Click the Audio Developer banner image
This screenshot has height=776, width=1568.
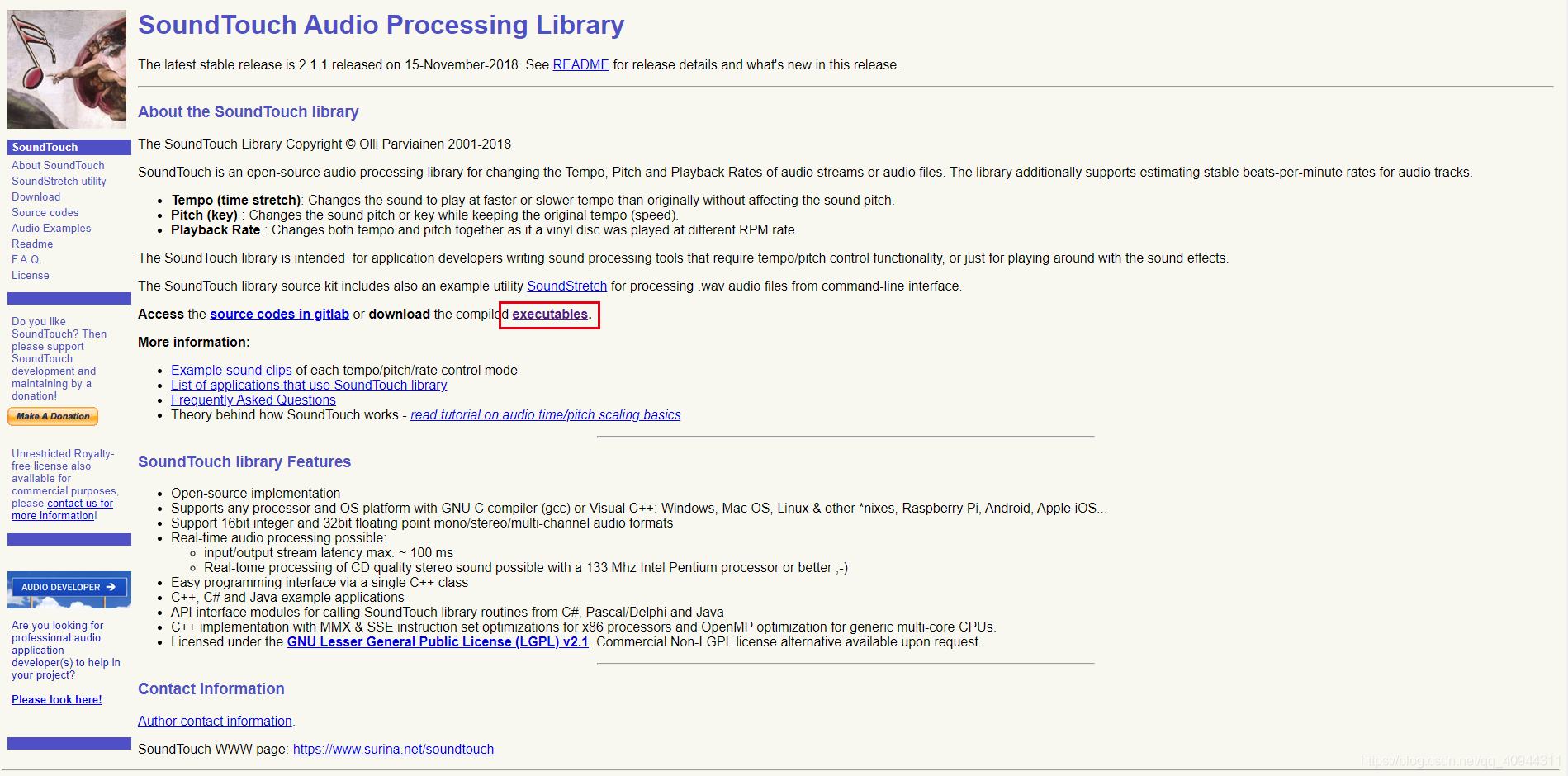(69, 589)
